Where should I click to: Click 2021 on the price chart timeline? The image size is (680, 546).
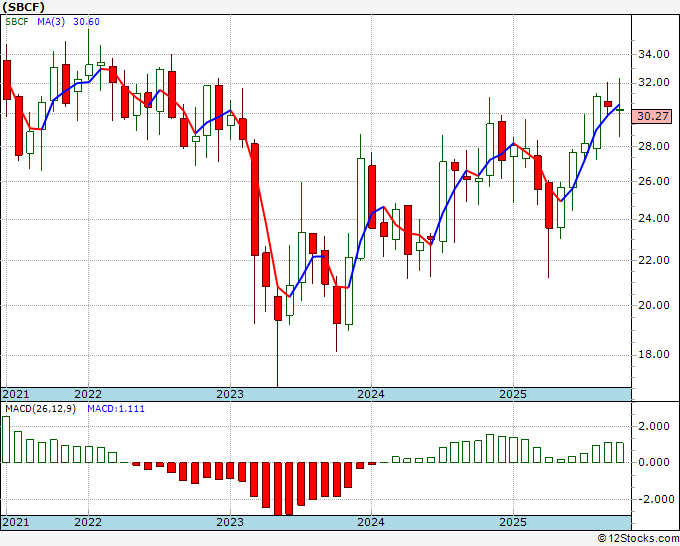(x=16, y=394)
